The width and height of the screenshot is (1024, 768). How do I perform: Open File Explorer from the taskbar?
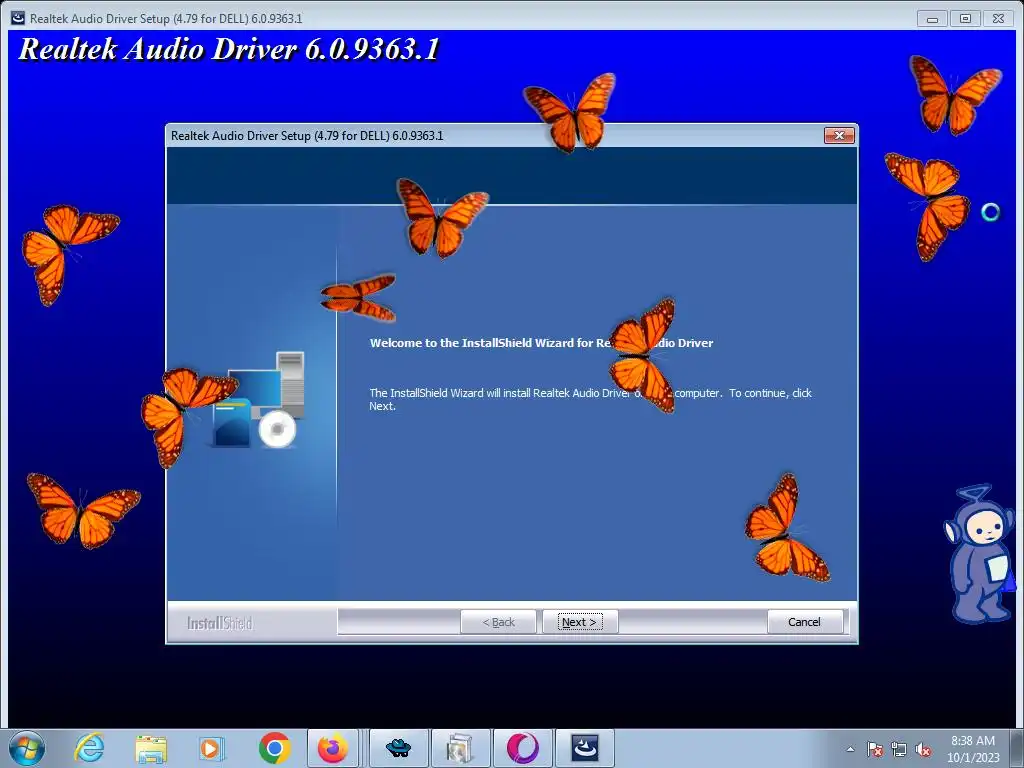[151, 748]
